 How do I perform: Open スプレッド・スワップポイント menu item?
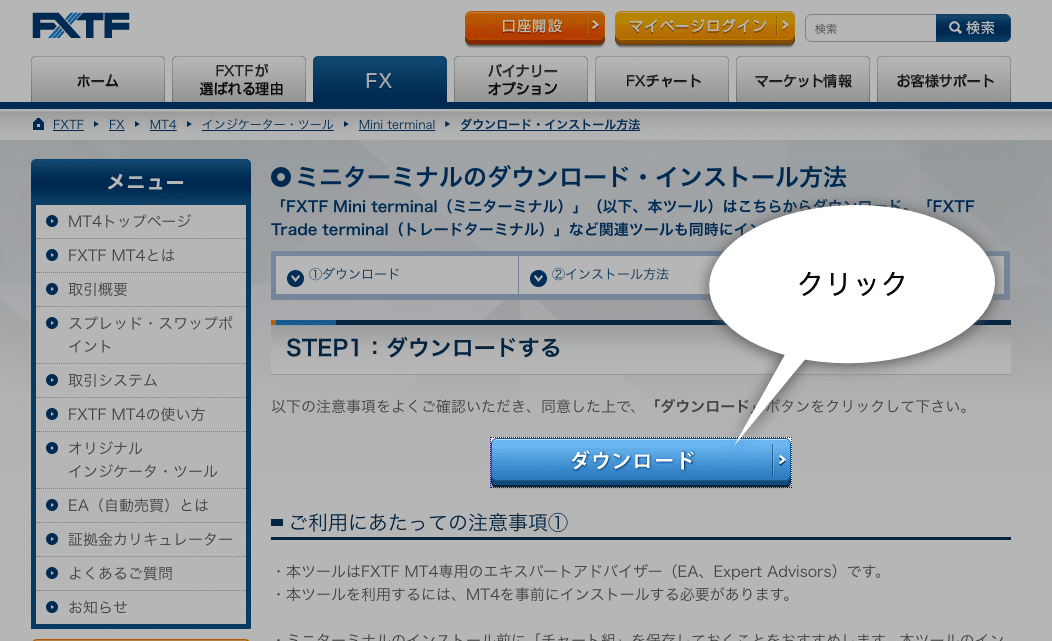(141, 335)
